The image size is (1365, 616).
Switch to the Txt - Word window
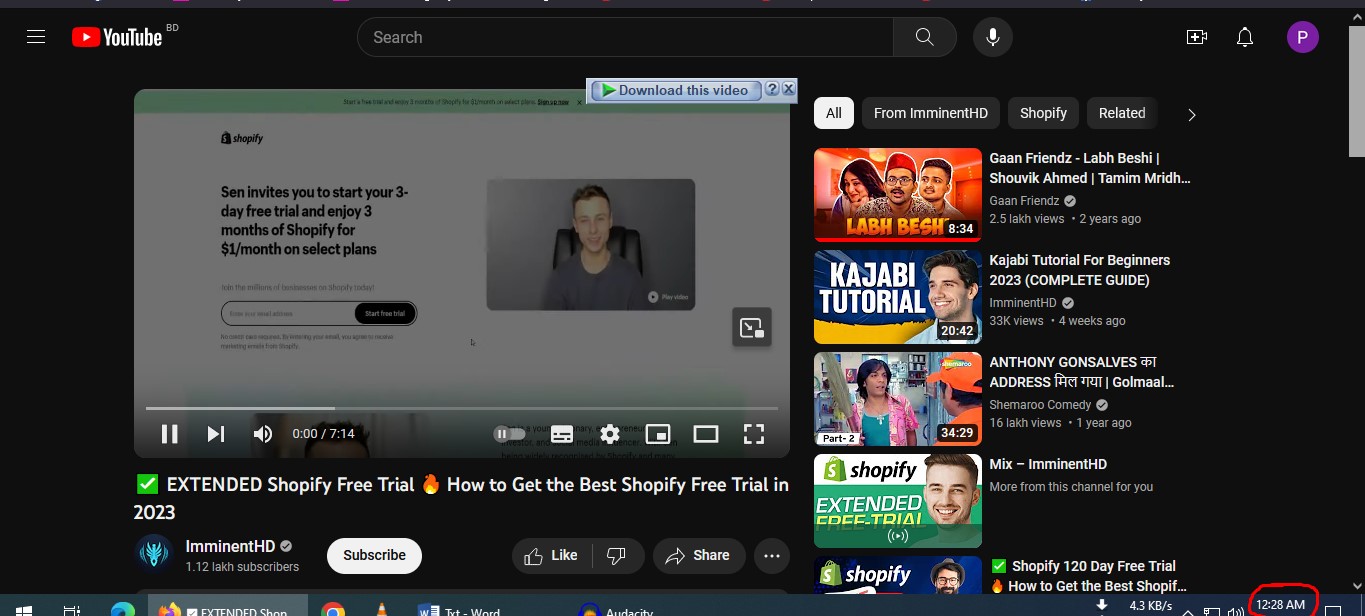[460, 609]
